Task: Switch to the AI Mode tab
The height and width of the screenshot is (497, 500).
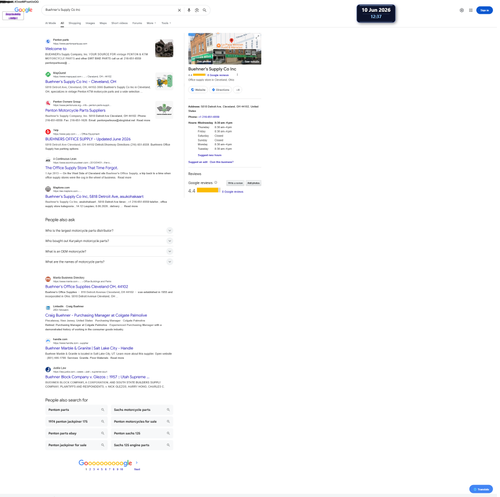Action: click(x=51, y=23)
